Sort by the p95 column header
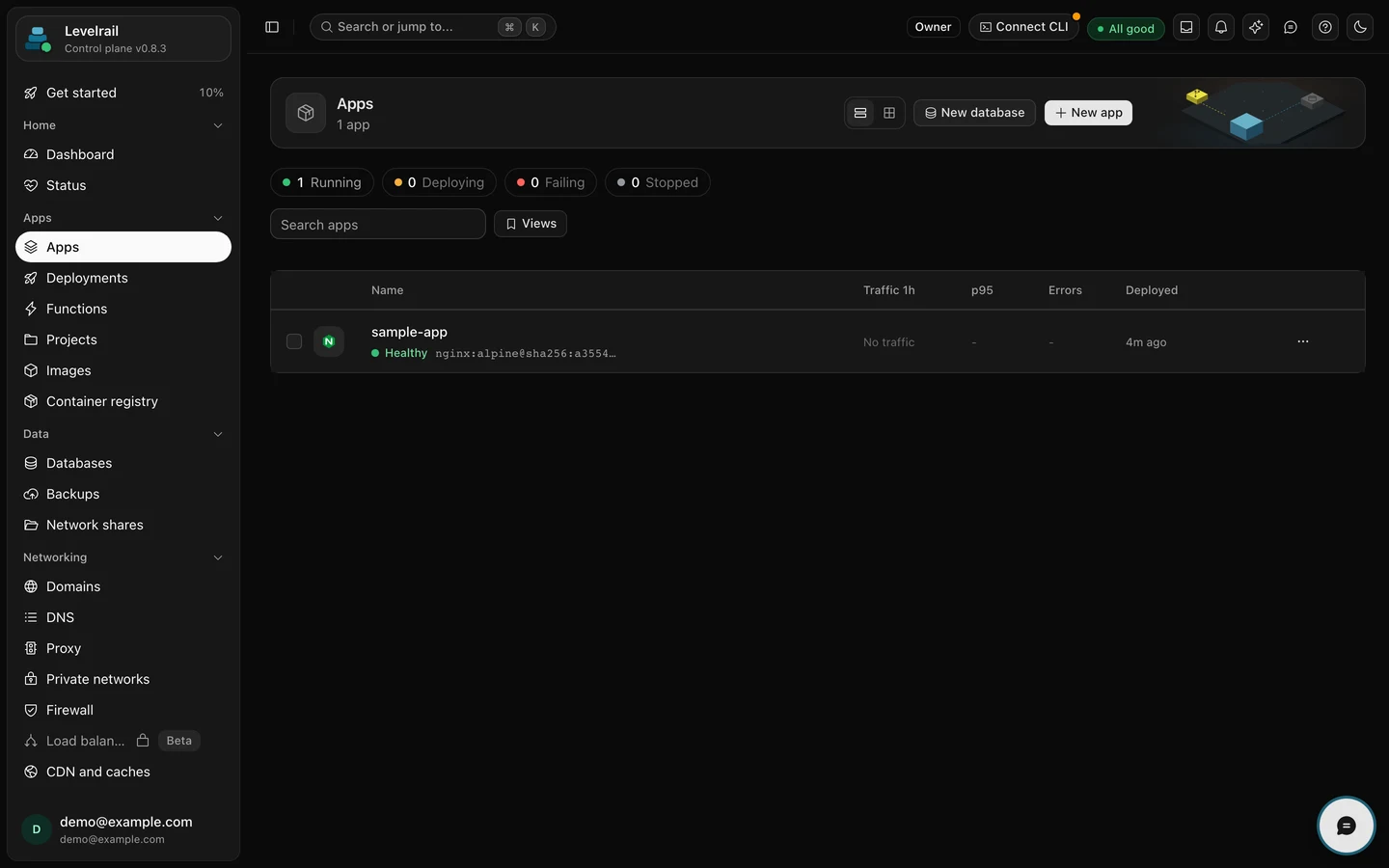1389x868 pixels. coord(982,290)
